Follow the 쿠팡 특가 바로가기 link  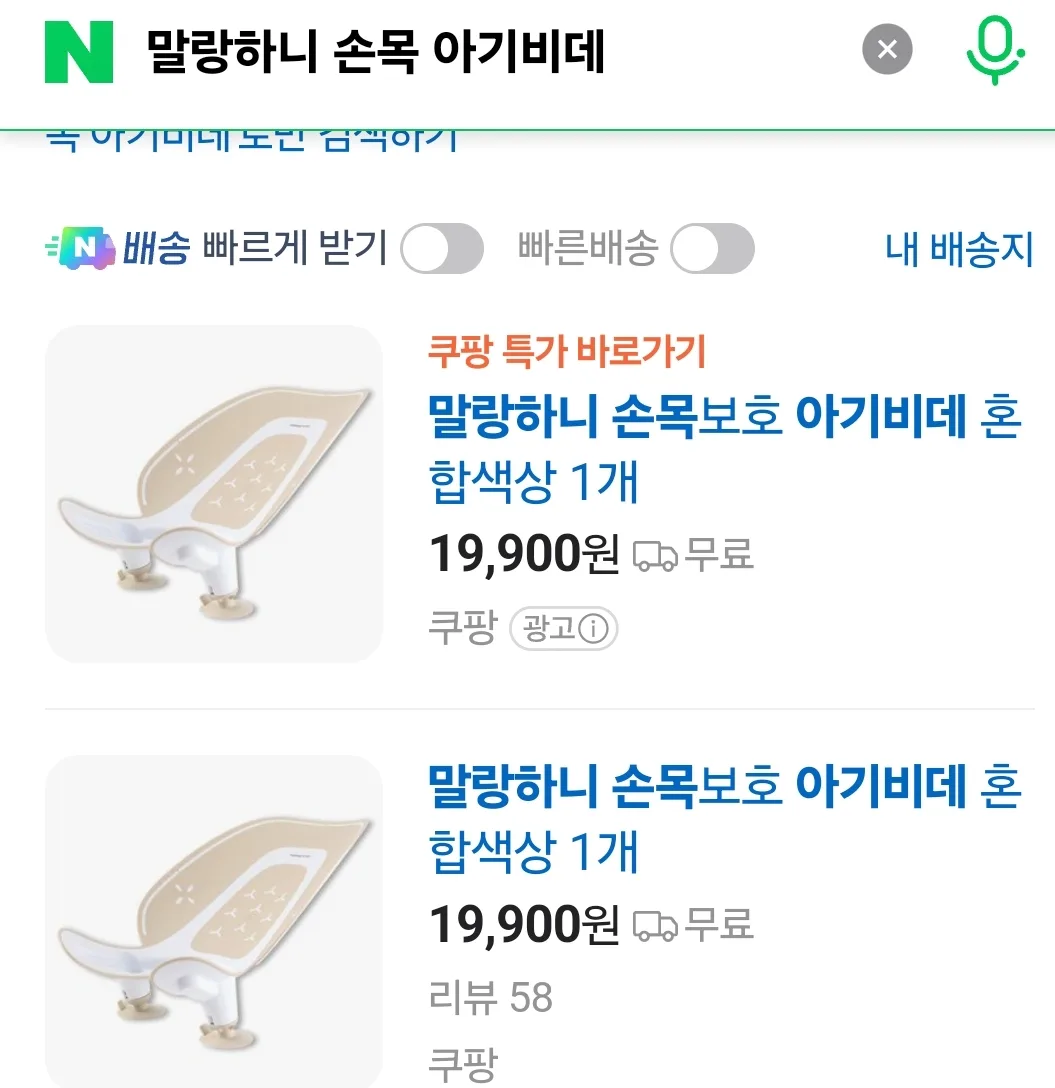coord(567,352)
